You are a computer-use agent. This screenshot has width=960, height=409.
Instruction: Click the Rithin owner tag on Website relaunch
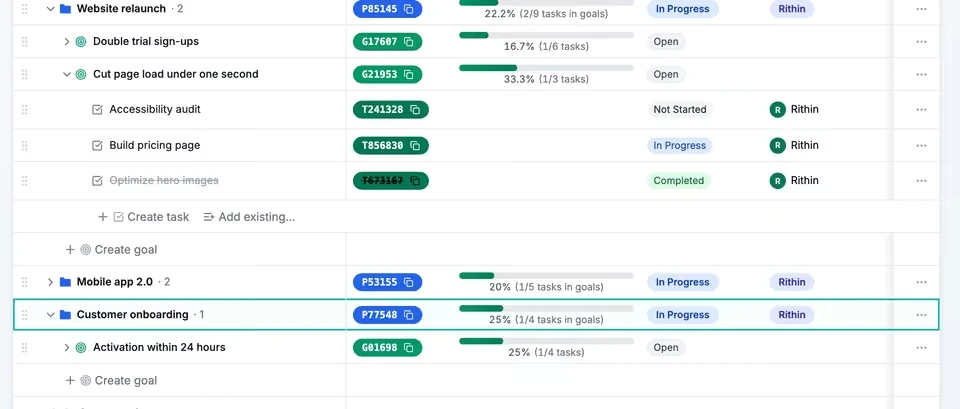point(792,9)
